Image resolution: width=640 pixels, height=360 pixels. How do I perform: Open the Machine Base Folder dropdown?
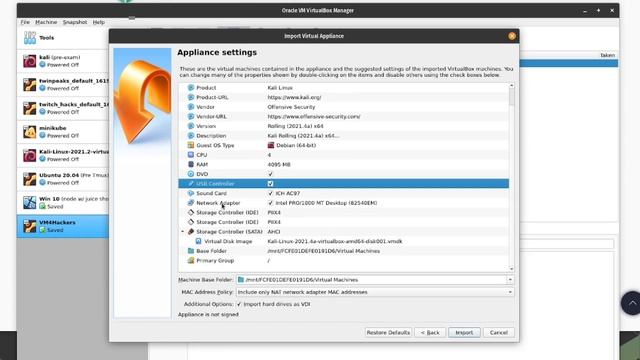point(510,280)
